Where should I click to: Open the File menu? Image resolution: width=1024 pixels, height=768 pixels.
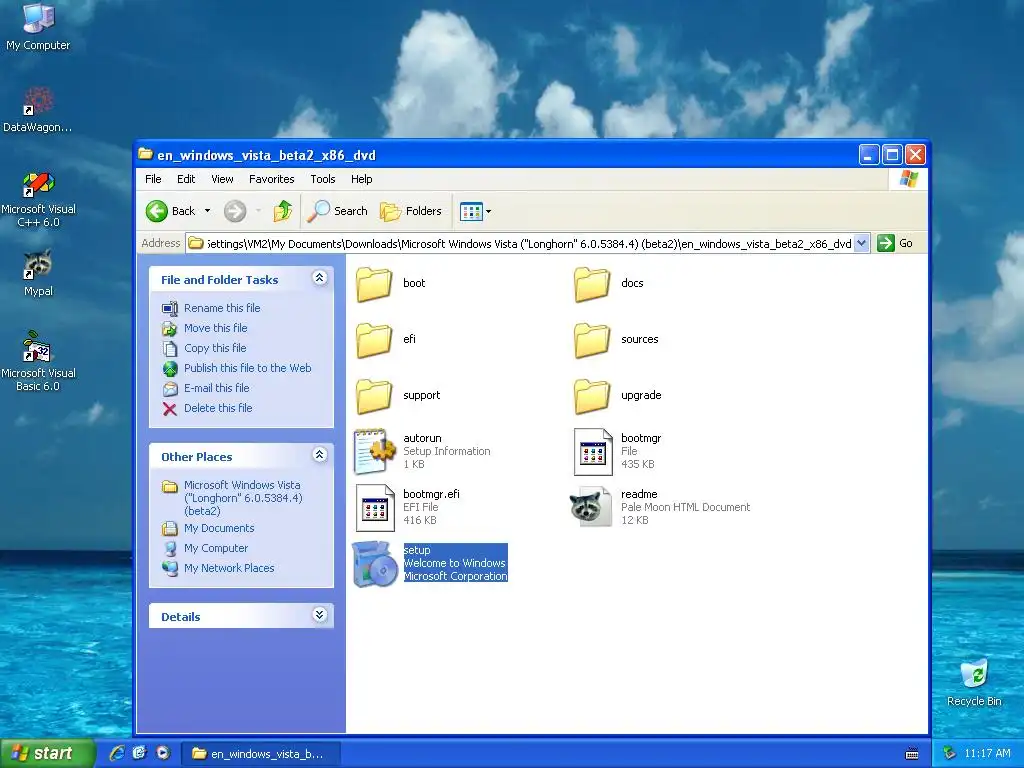point(153,179)
